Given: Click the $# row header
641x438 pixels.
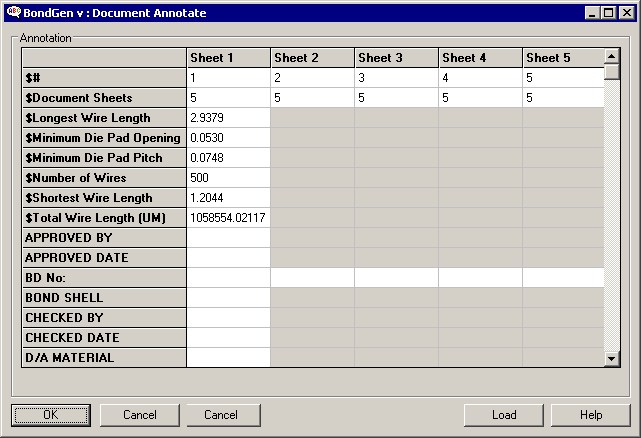Looking at the screenshot, I should [x=104, y=78].
